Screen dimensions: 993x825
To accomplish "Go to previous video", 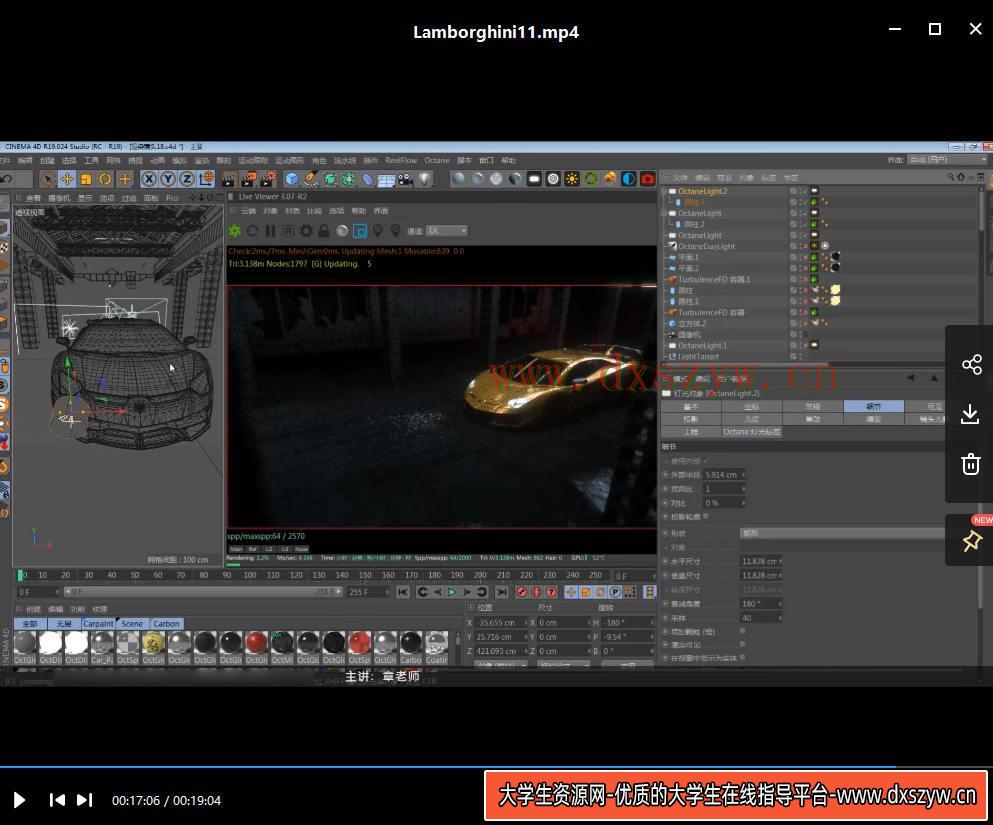I will click(57, 800).
